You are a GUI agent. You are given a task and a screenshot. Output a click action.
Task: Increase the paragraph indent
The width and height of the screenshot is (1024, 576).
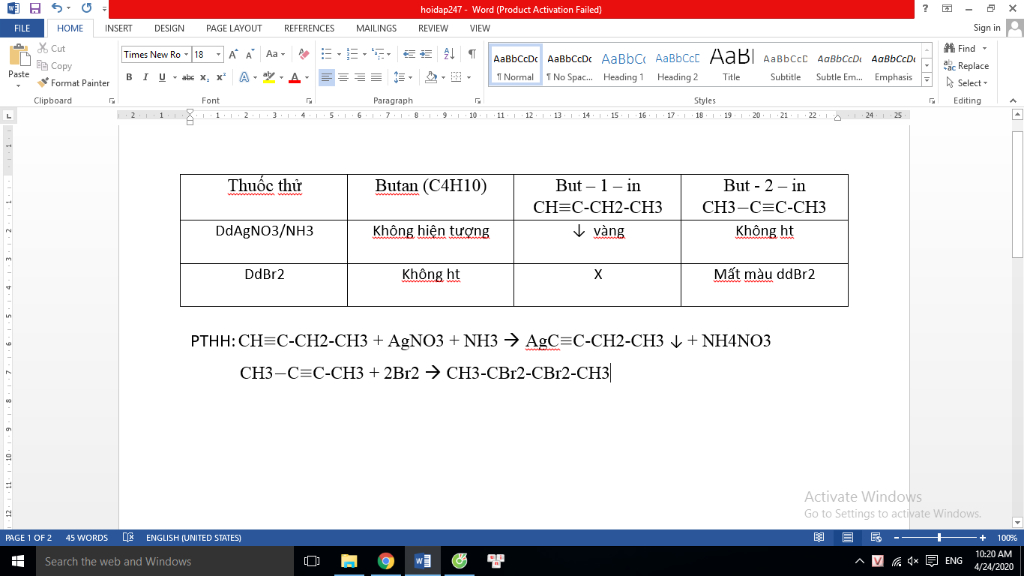(x=426, y=54)
